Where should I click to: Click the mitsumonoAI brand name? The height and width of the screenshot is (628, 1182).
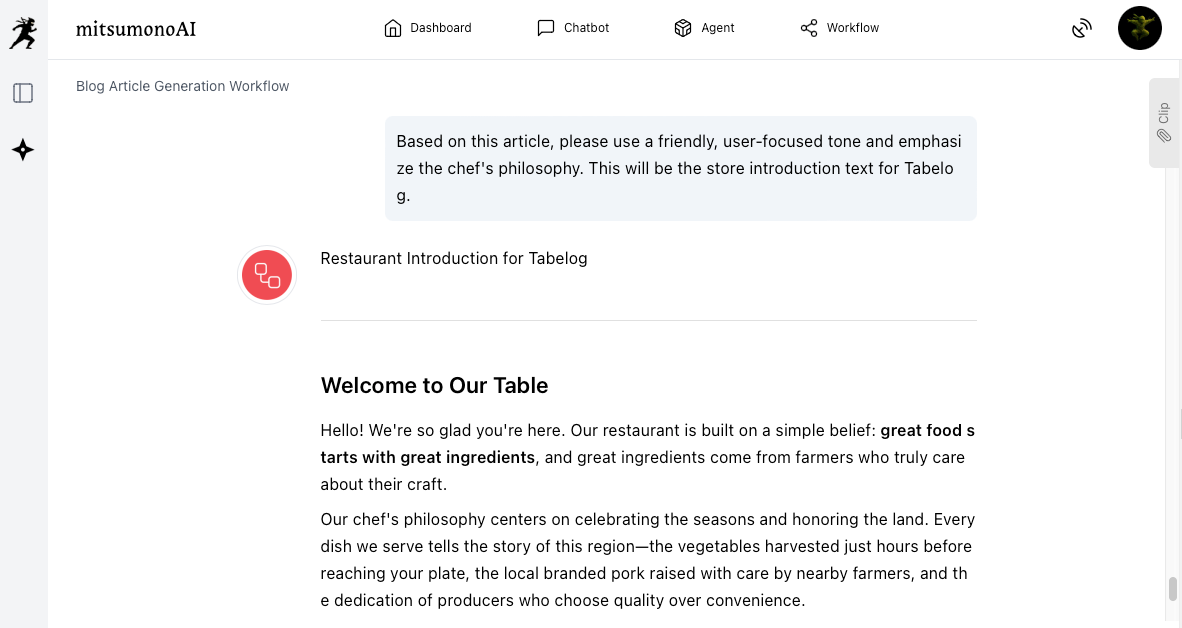[x=136, y=29]
